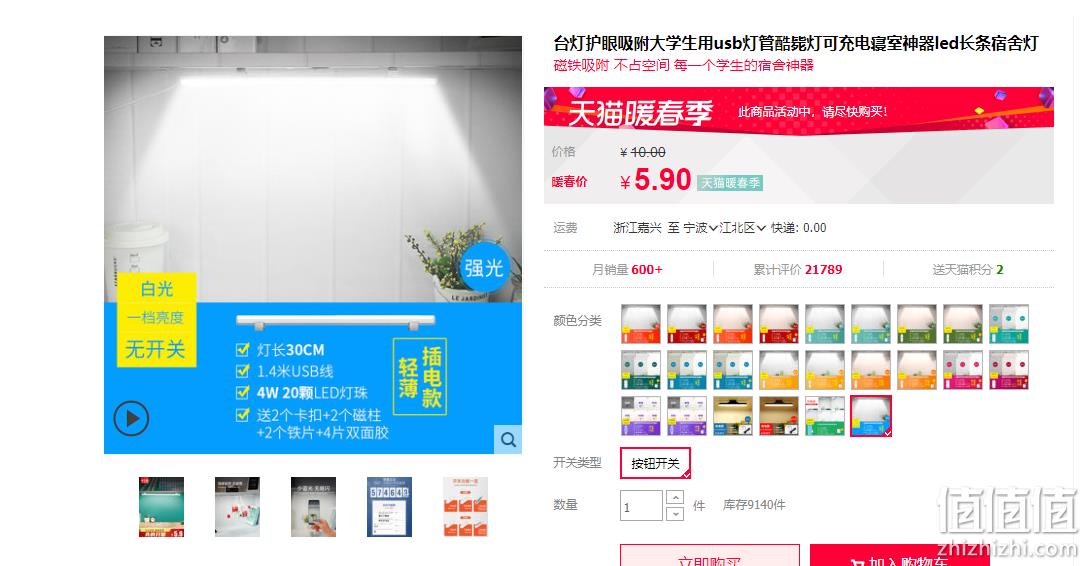View the 月销量 600+ sales info

(627, 269)
